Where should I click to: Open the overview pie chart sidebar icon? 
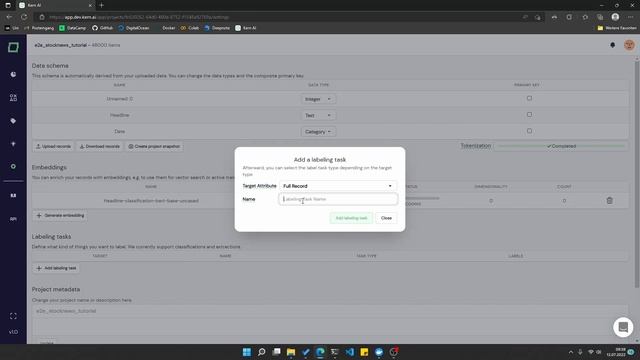[x=13, y=75]
